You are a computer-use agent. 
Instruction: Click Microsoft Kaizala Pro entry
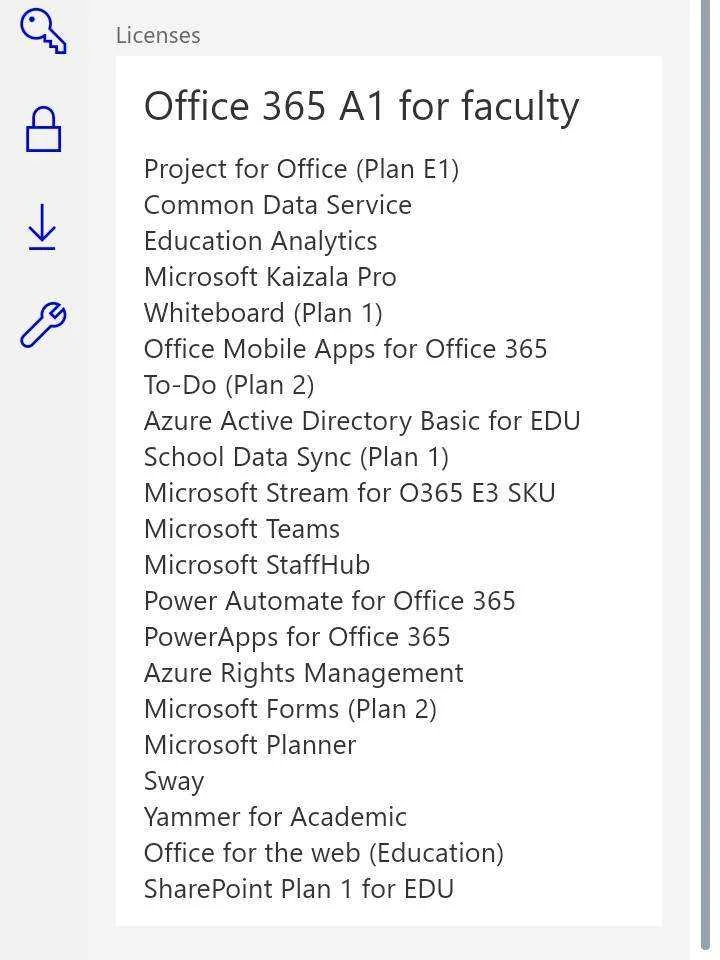tap(270, 277)
